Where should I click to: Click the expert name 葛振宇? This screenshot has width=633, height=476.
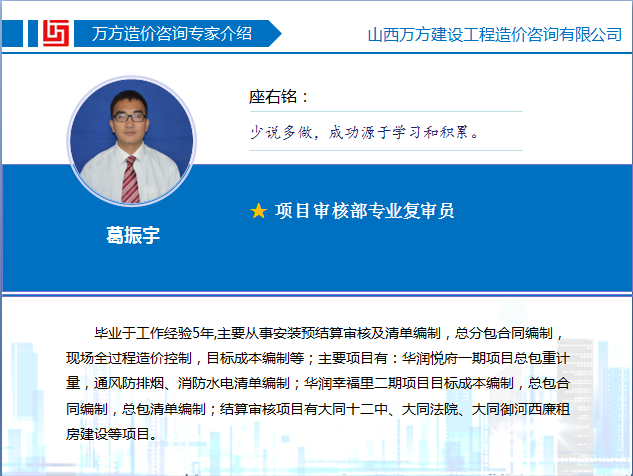(x=133, y=236)
